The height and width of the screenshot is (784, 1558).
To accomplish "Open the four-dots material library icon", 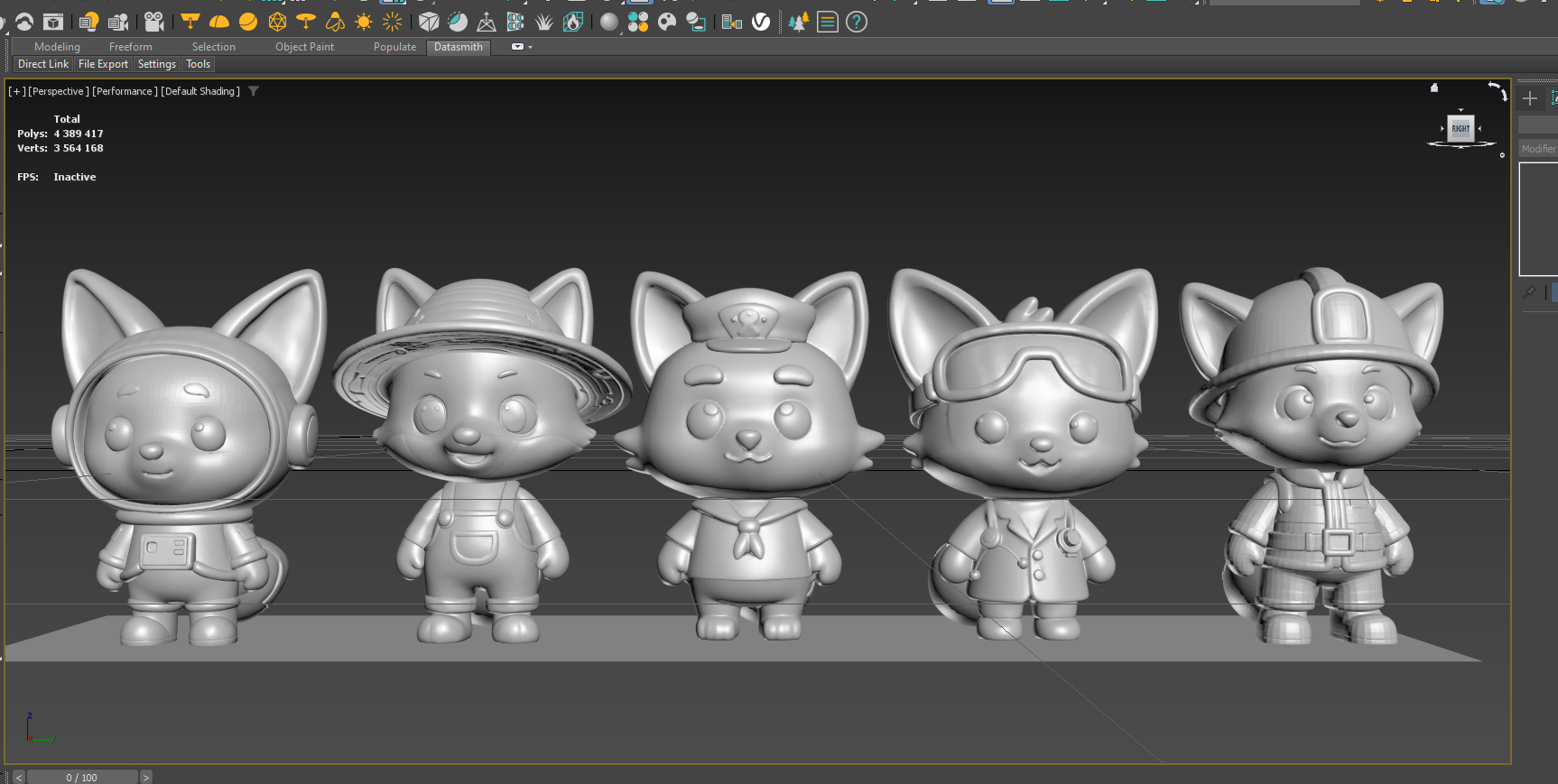I will 638,22.
